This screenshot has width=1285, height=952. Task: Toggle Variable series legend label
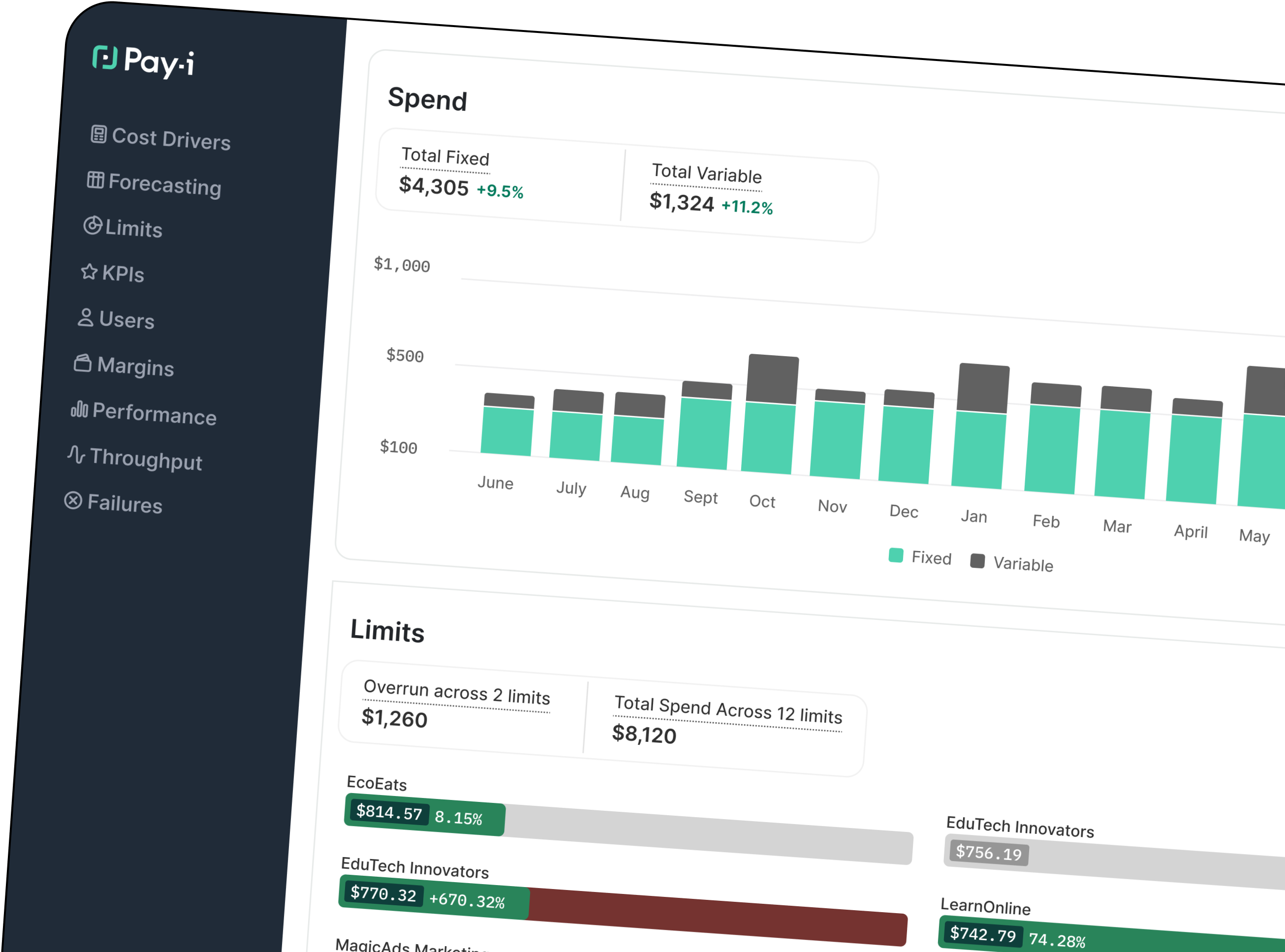point(1023,564)
